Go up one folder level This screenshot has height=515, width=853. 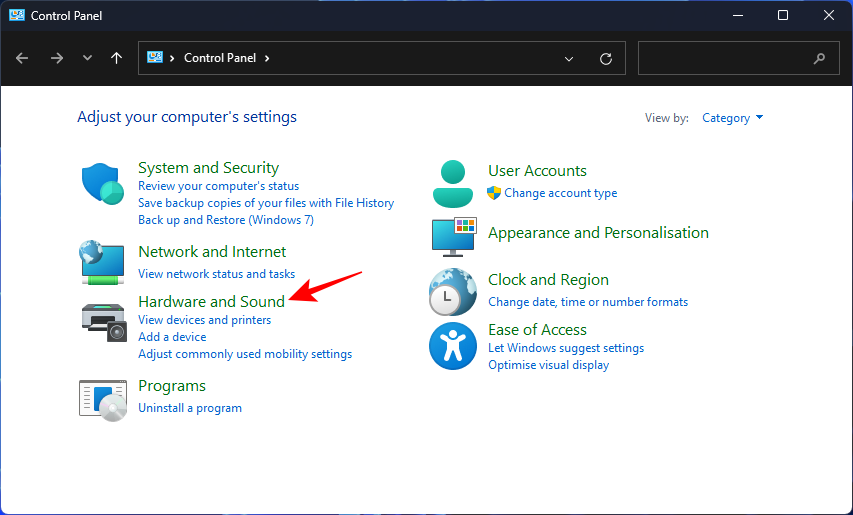point(117,58)
